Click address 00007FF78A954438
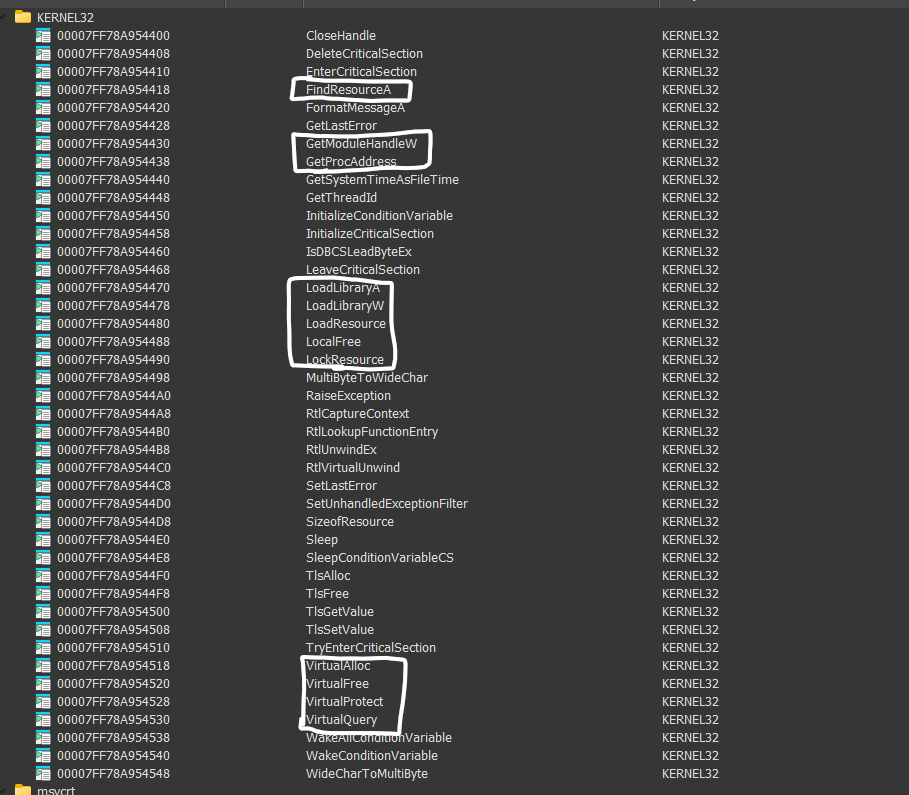The width and height of the screenshot is (909, 795). click(x=113, y=162)
